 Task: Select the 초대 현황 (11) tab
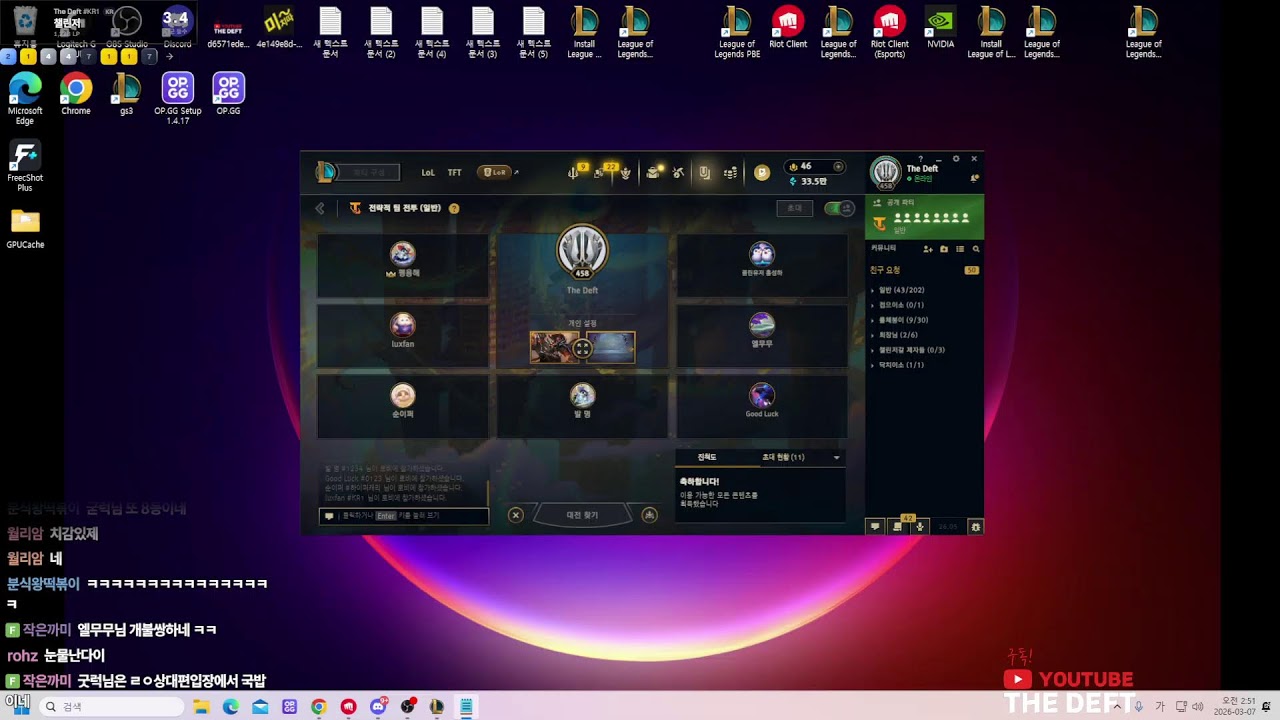point(783,457)
